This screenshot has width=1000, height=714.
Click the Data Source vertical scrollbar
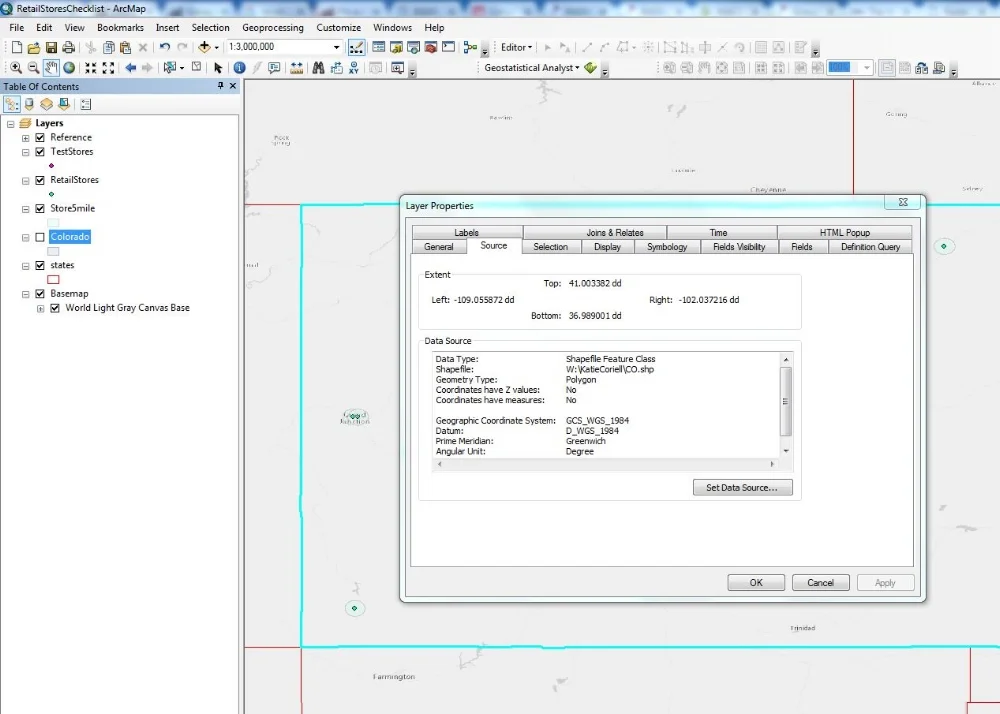[786, 405]
